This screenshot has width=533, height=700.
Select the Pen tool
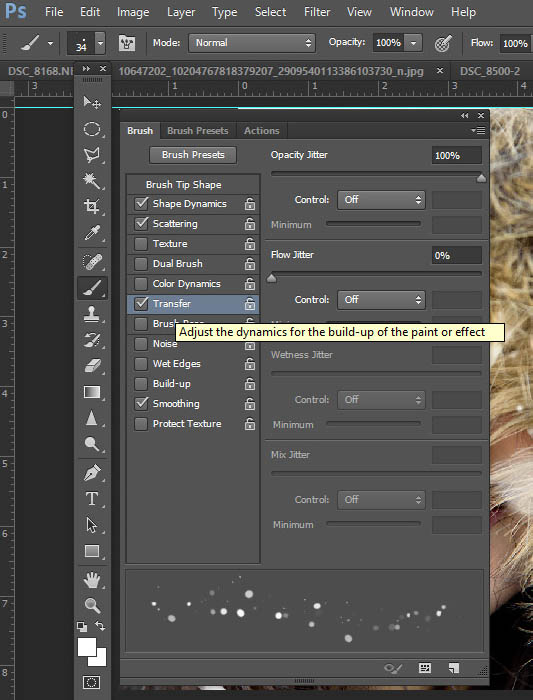click(92, 473)
